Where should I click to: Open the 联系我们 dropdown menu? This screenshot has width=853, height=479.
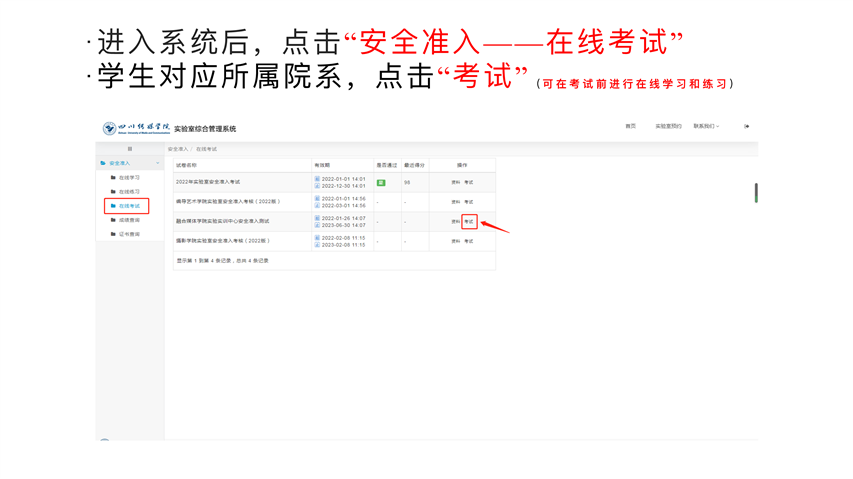[706, 127]
